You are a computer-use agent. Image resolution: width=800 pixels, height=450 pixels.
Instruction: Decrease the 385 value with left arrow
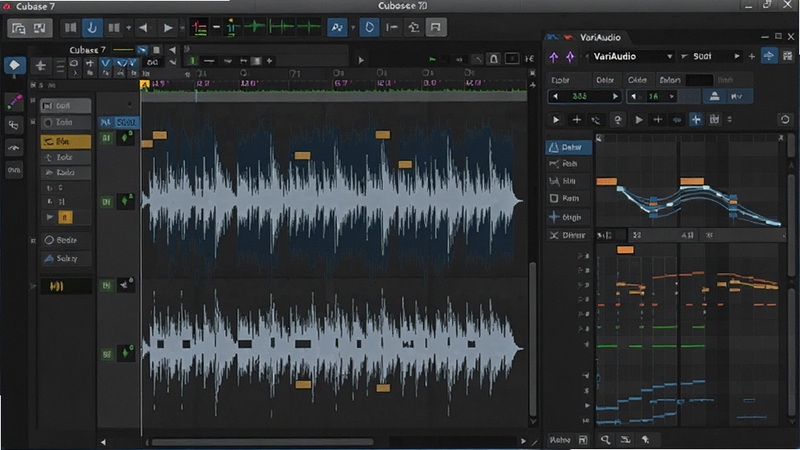click(x=555, y=96)
